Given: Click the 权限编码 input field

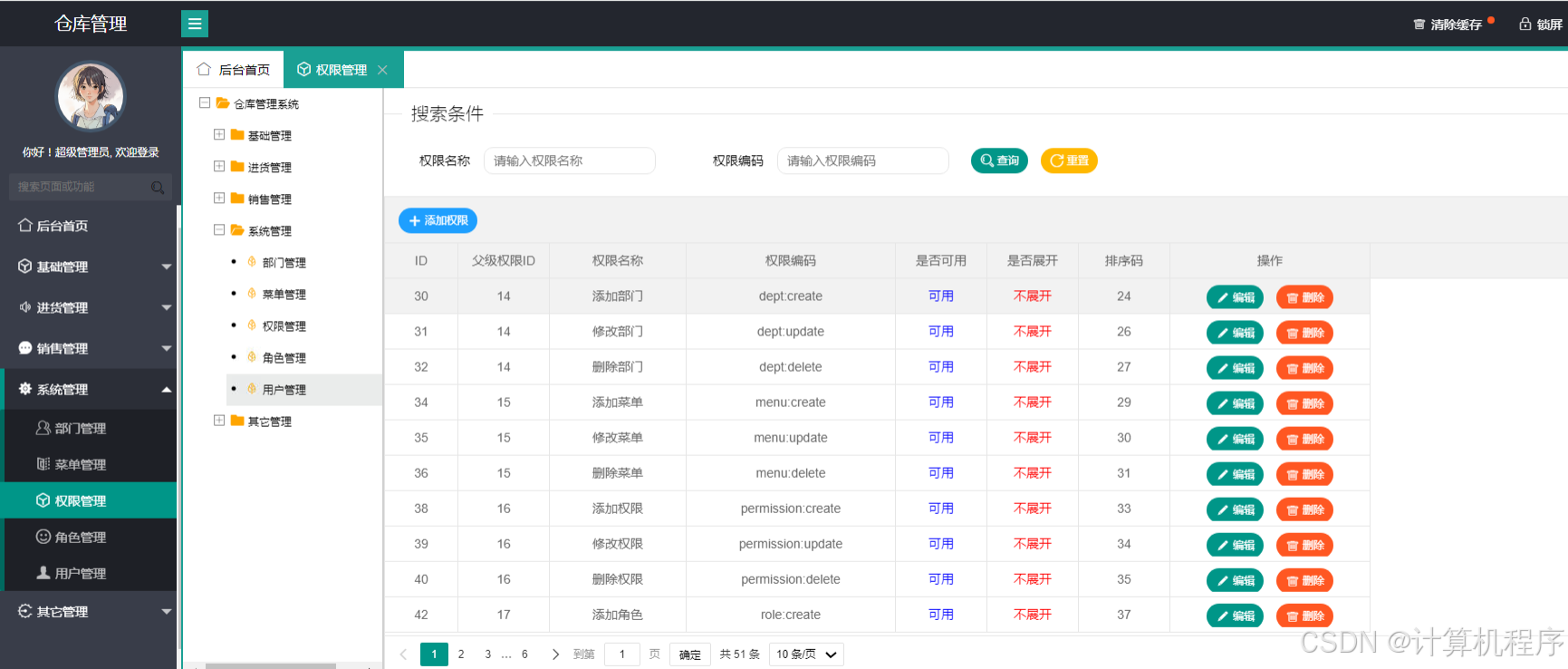Looking at the screenshot, I should tap(863, 160).
